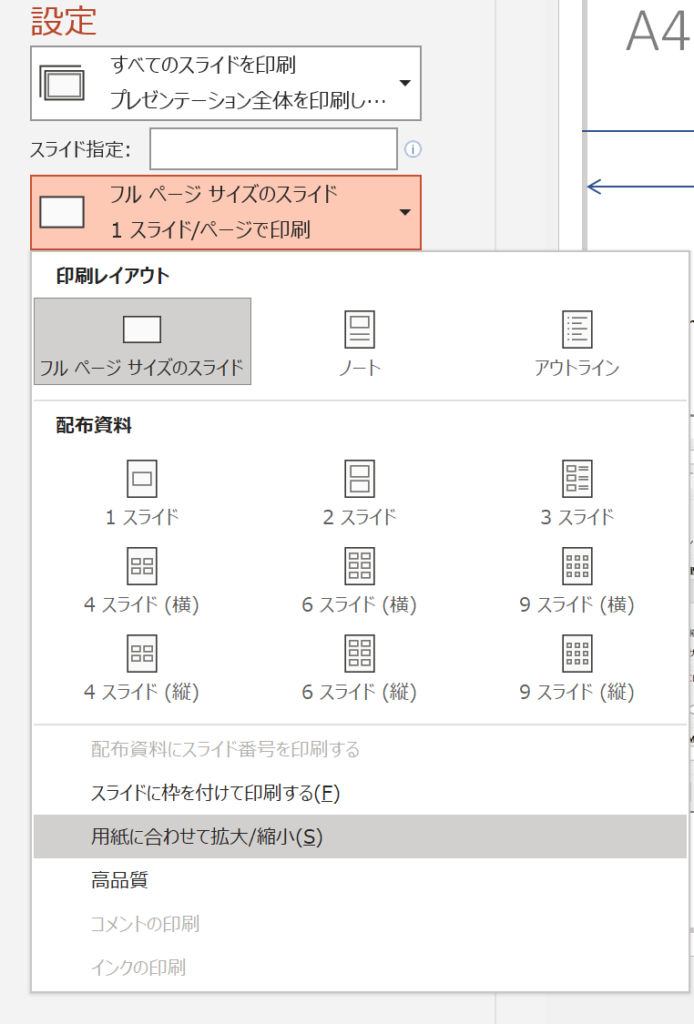Pick the 4 スライド (横) handout icon
Screen dimensions: 694x1024
[x=142, y=566]
